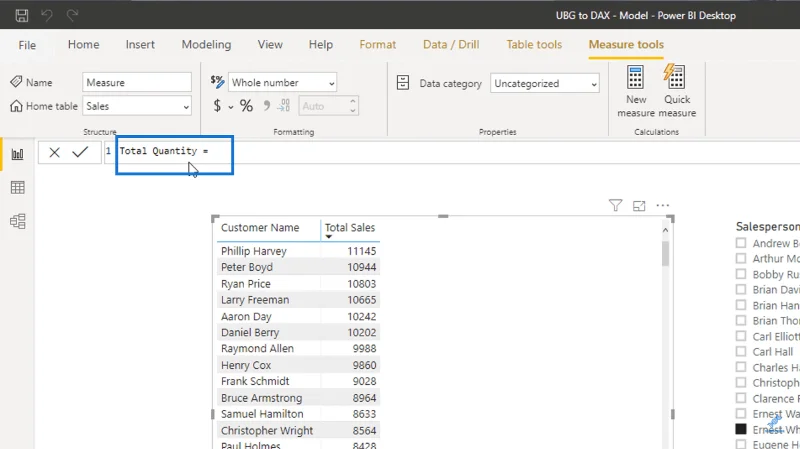Switch to the Data / Drill tab

click(451, 44)
